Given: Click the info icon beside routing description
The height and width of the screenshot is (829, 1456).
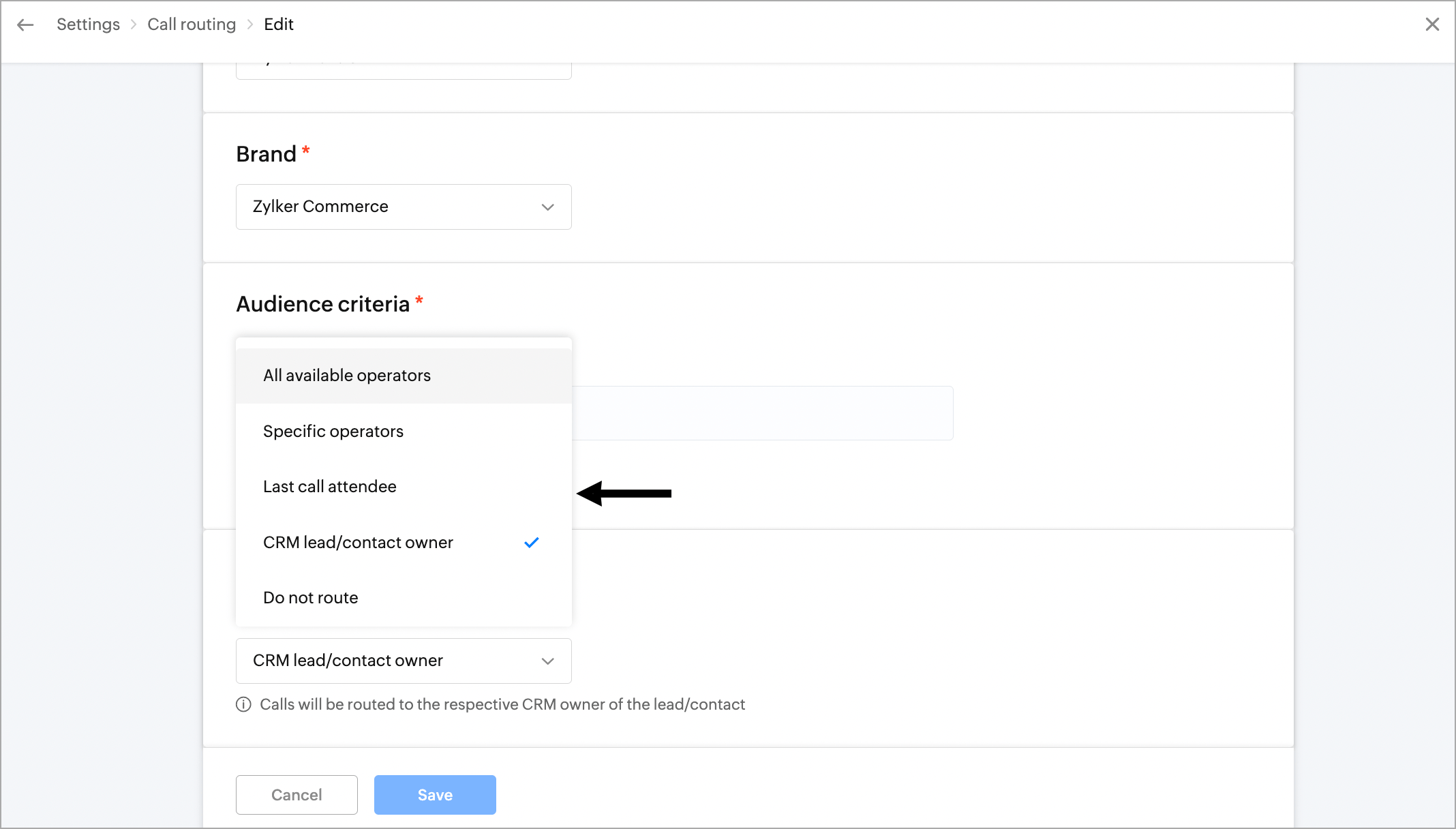Looking at the screenshot, I should click(243, 704).
